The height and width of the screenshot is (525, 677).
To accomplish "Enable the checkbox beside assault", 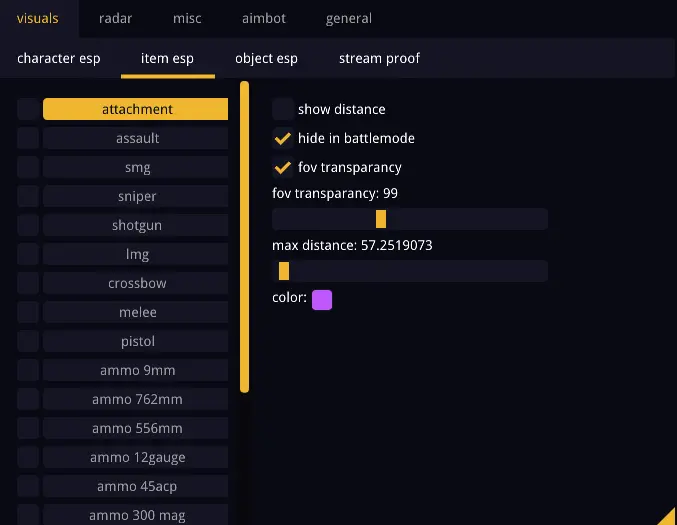I will pyautogui.click(x=28, y=138).
